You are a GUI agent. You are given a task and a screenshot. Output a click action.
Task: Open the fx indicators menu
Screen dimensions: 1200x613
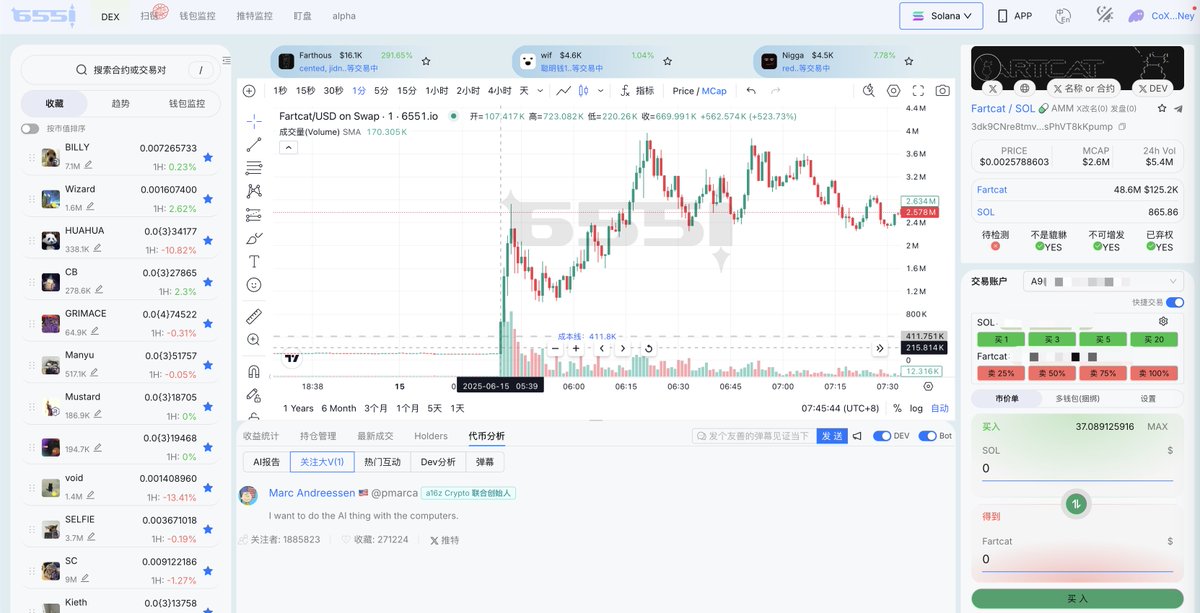pos(637,90)
